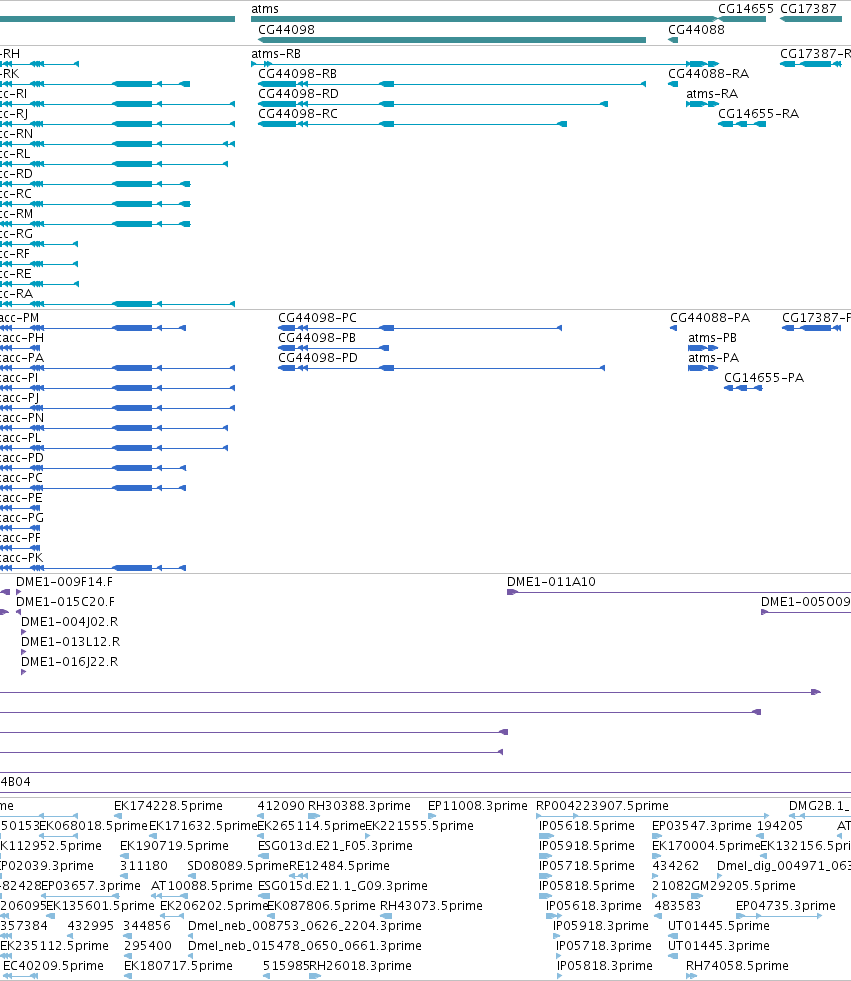Click the atms-PA protein label
Viewport: 851px width, 981px height.
[713, 358]
